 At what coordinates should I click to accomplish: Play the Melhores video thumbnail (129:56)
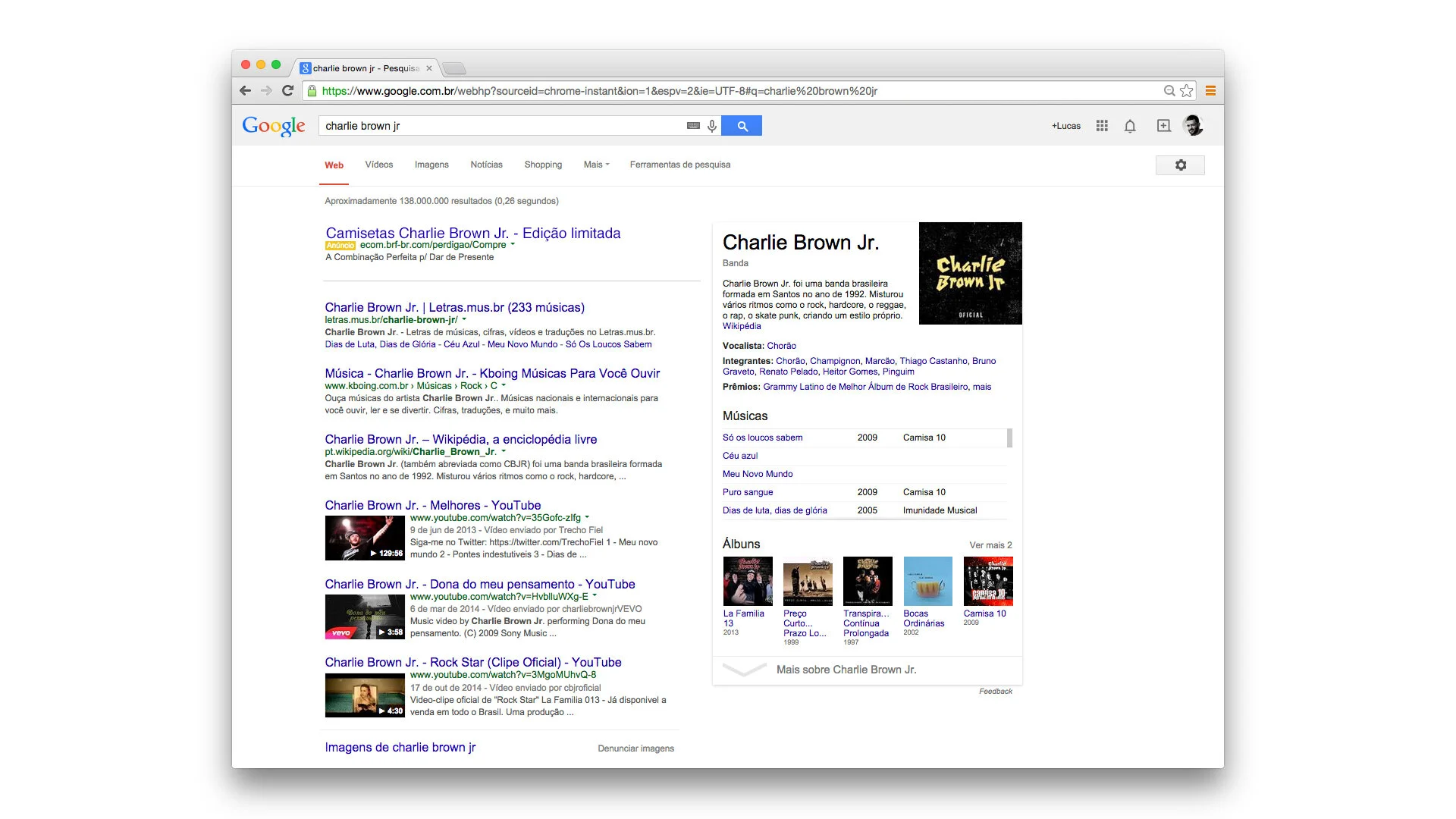click(x=365, y=538)
